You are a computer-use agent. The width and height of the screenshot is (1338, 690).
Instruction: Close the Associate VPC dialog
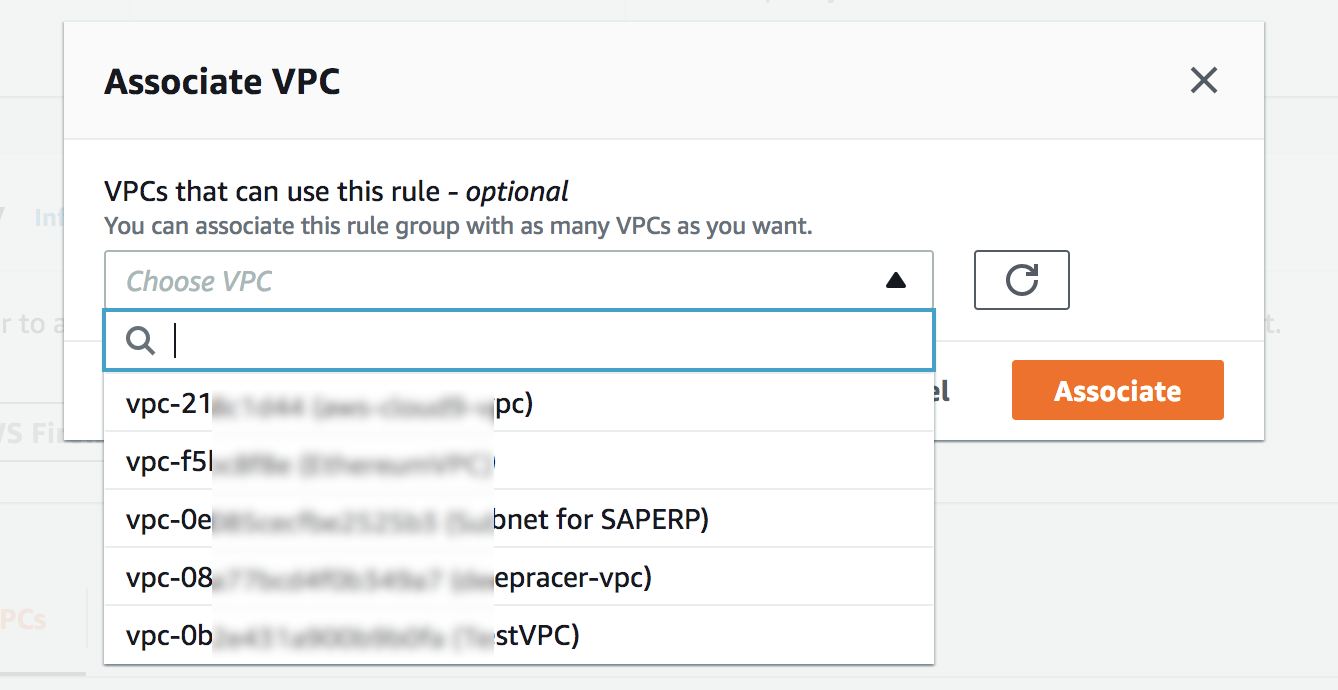pos(1203,80)
